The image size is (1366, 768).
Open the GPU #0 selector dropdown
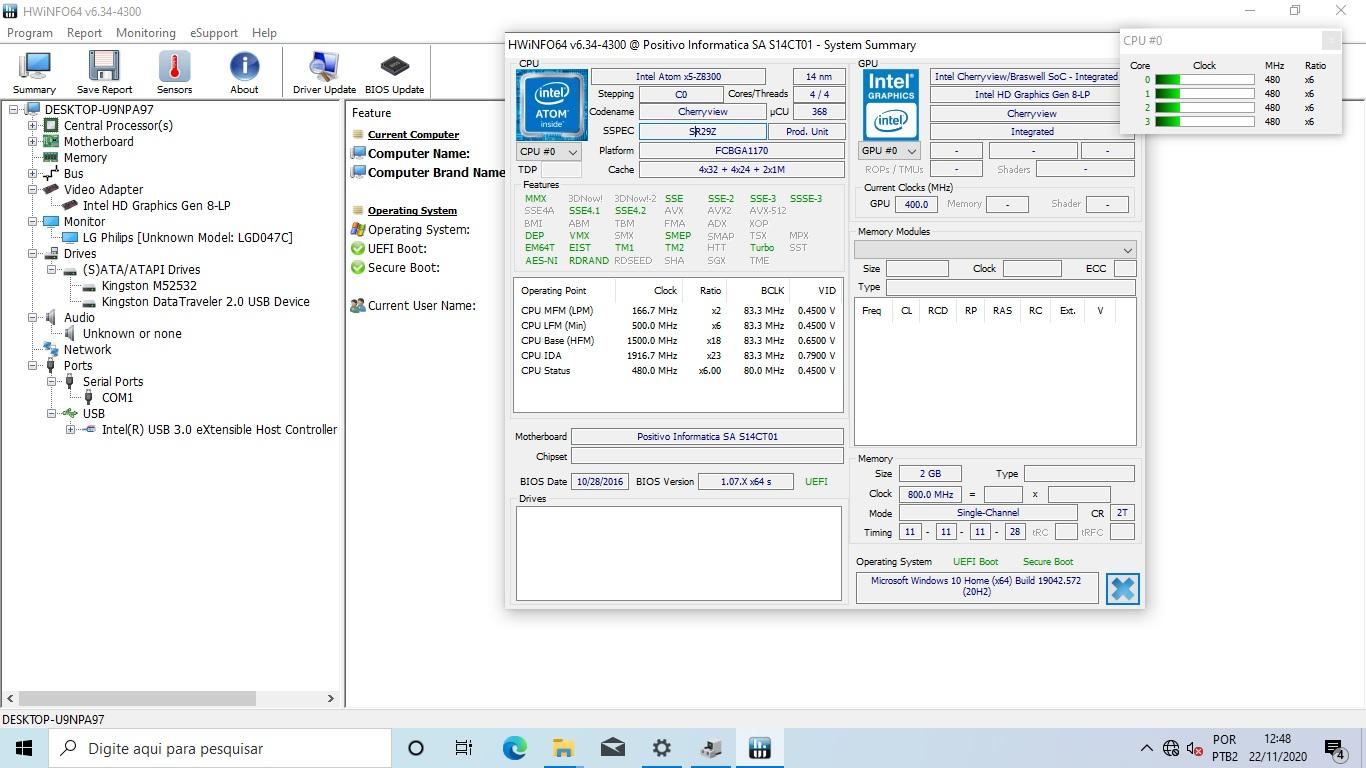click(x=889, y=151)
